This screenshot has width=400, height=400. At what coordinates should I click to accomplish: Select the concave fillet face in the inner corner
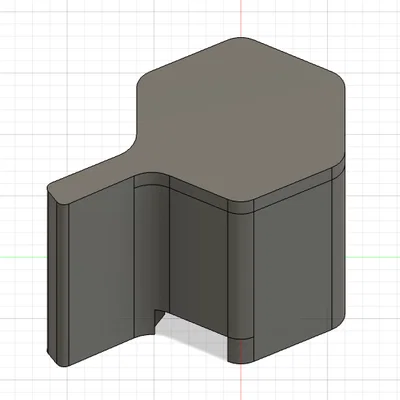[x=152, y=257]
